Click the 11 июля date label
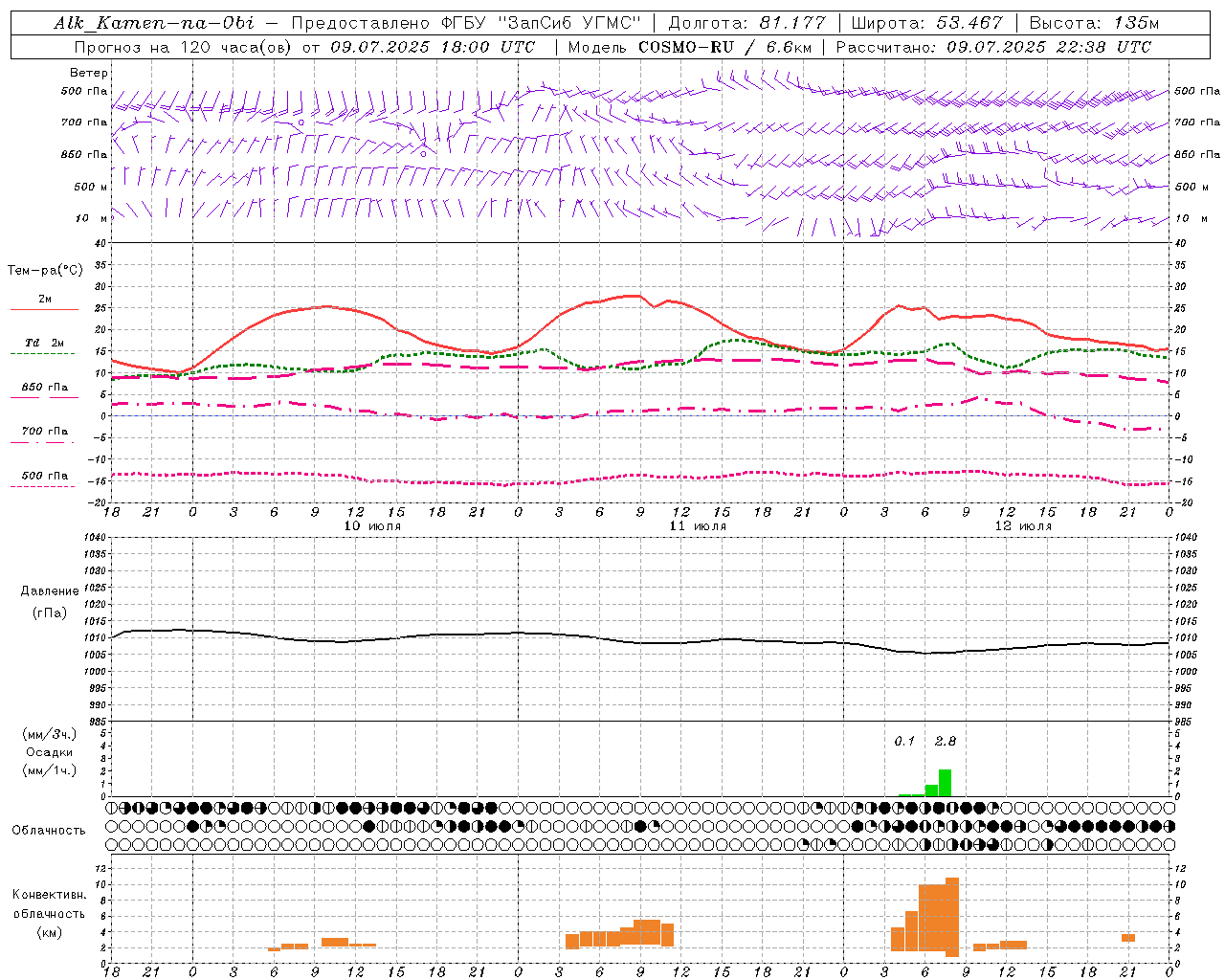 698,526
